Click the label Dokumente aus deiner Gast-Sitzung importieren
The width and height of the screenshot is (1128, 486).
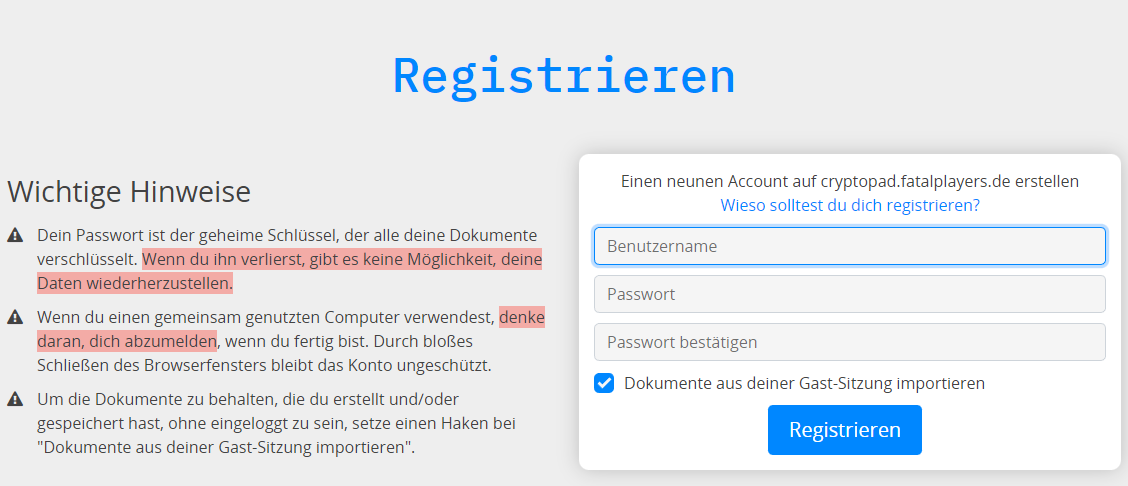tap(804, 383)
